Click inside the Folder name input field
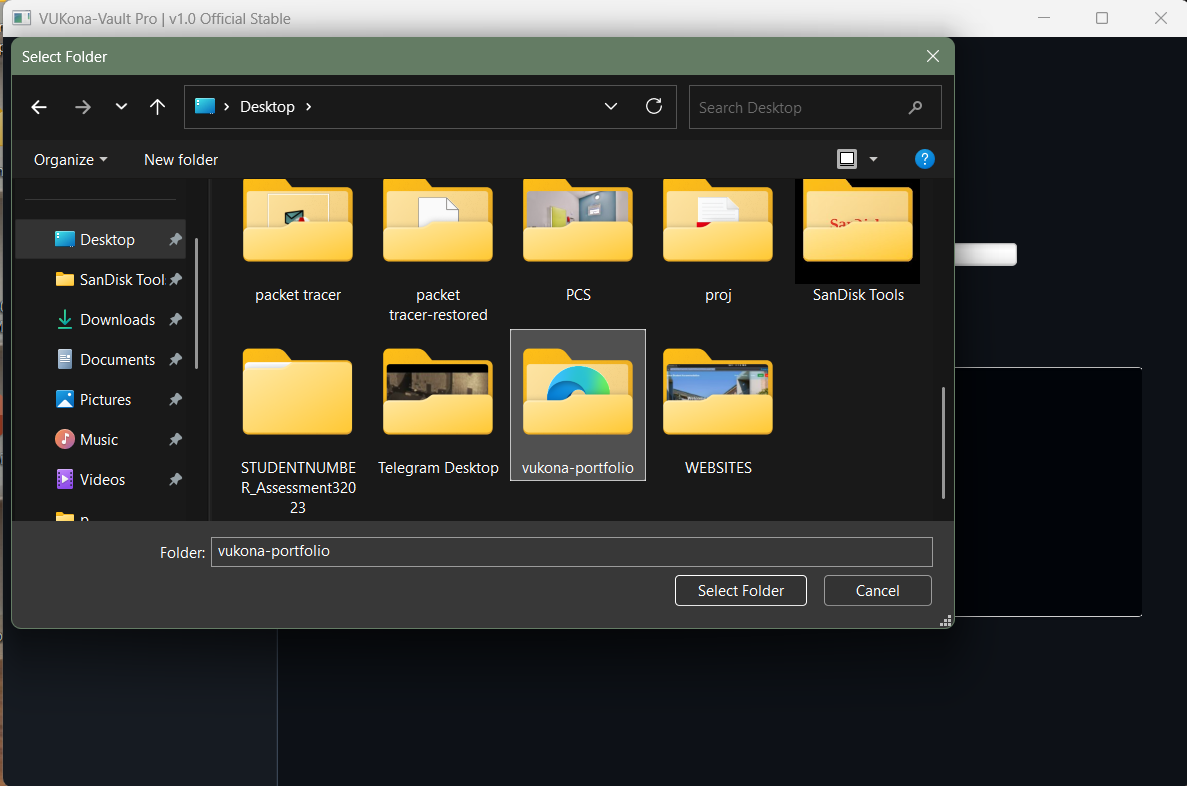1187x786 pixels. [570, 551]
